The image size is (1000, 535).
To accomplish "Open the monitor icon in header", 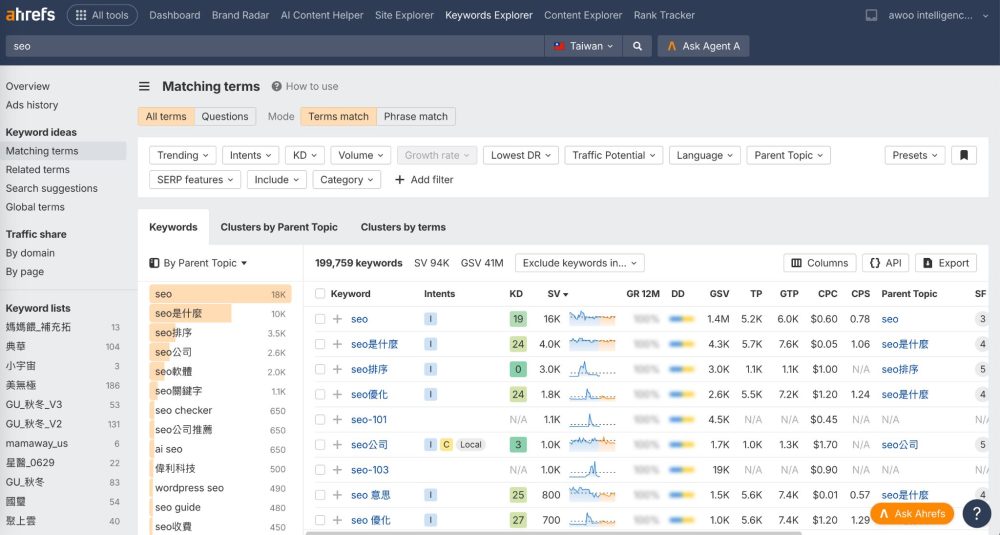I will click(871, 15).
